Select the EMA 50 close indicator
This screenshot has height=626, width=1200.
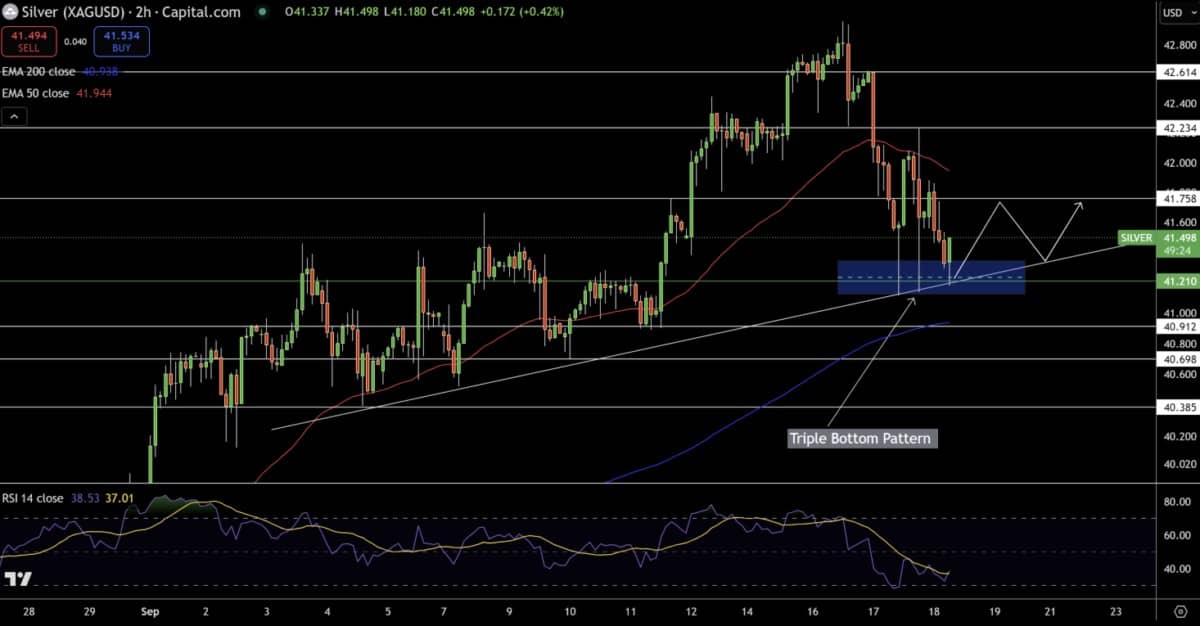pyautogui.click(x=34, y=93)
